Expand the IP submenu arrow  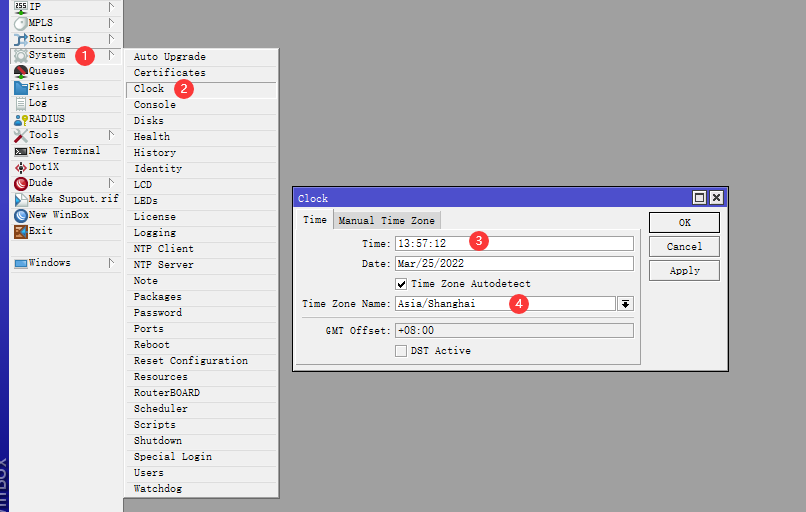click(x=111, y=7)
